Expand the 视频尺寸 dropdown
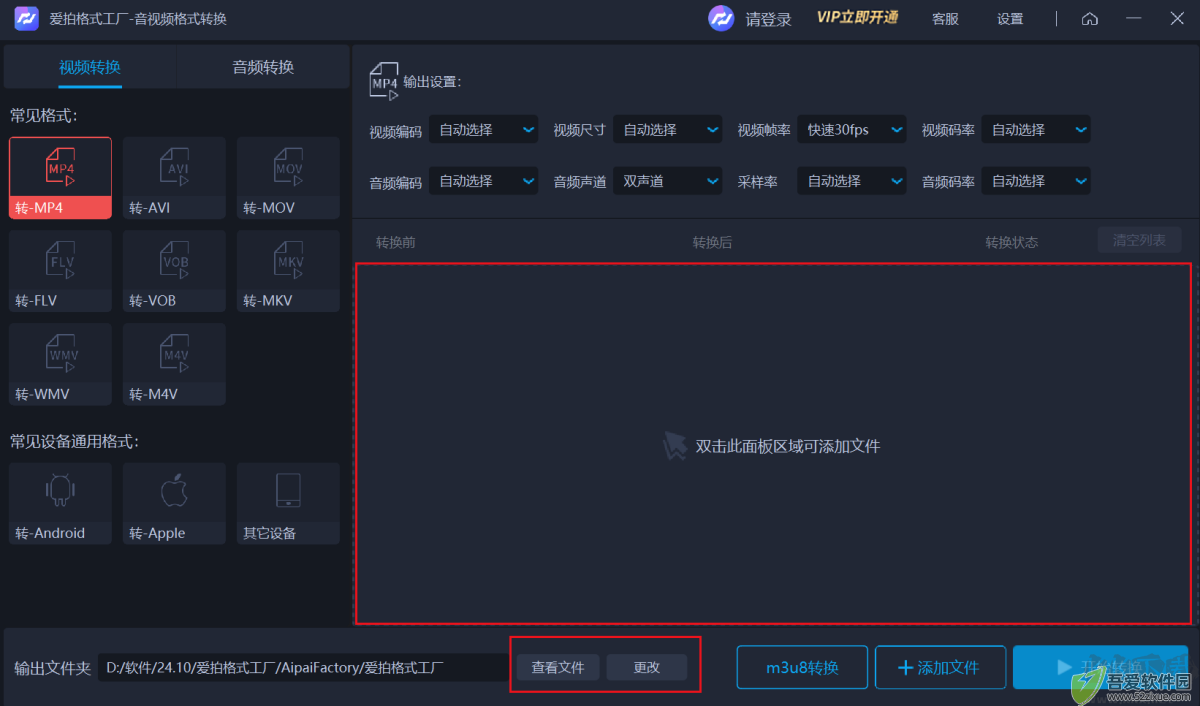Screen dimensions: 1200x706 (667, 130)
